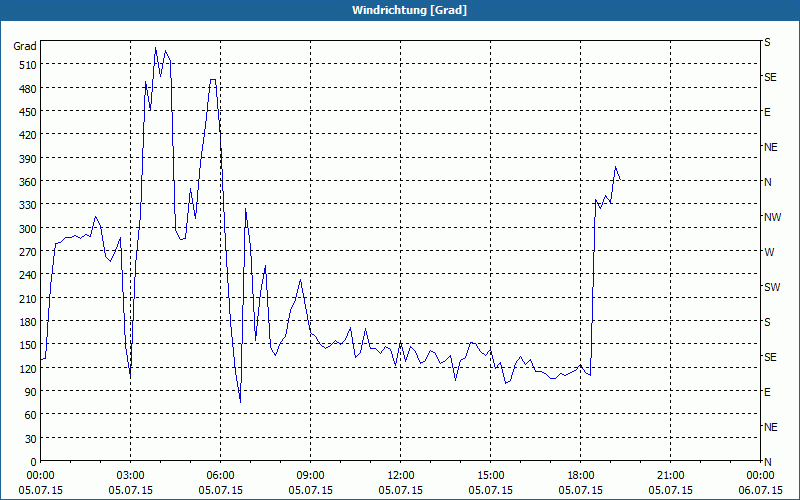Pick the 12:00 time axis label
Viewport: 800px width, 500px height.
click(x=401, y=476)
